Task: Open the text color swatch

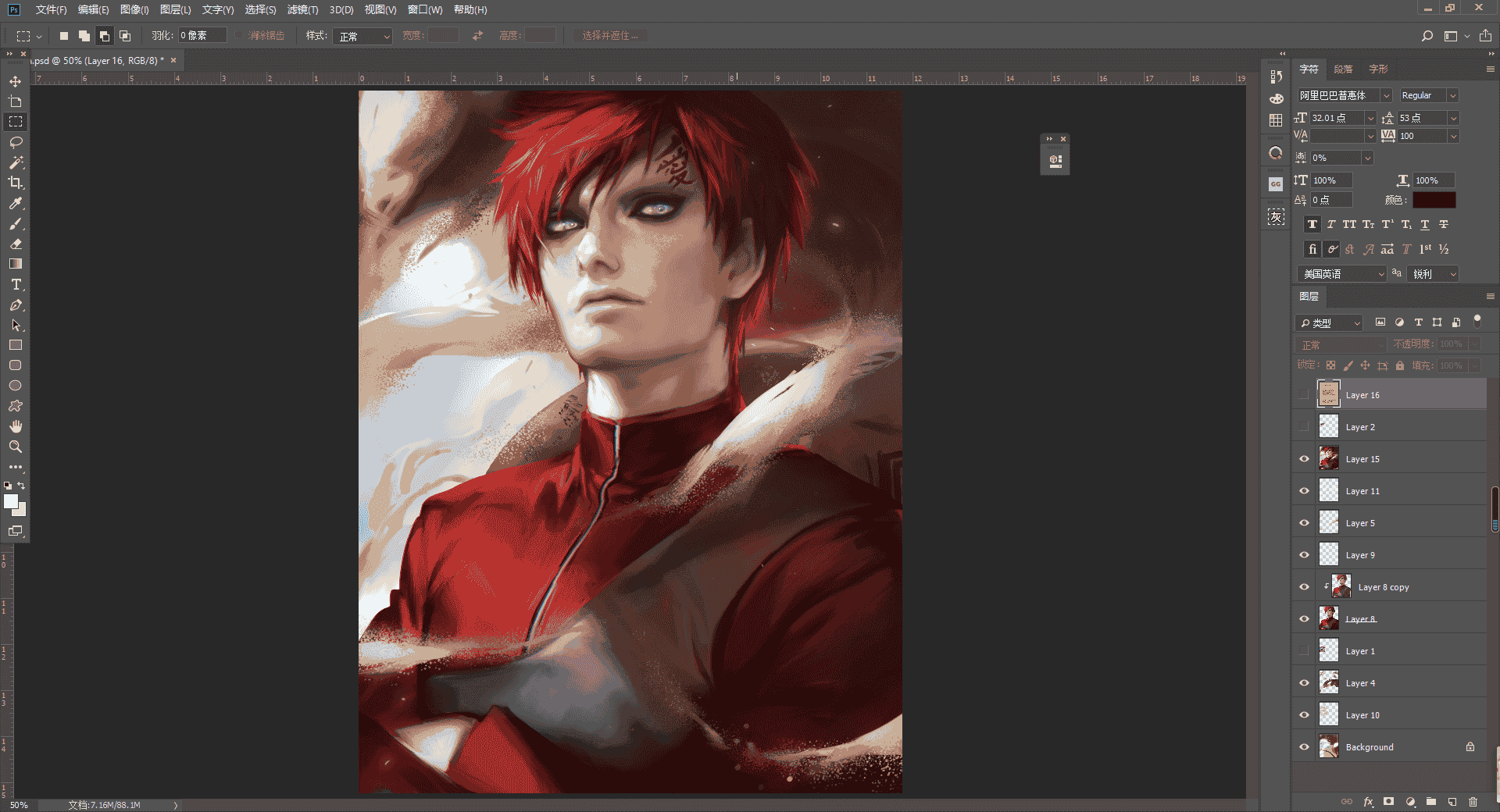Action: coord(1434,200)
